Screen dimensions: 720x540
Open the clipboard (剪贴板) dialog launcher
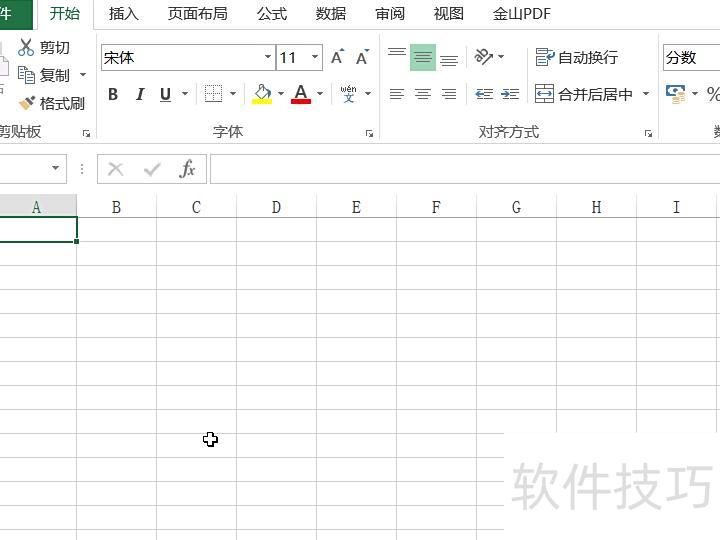[86, 134]
